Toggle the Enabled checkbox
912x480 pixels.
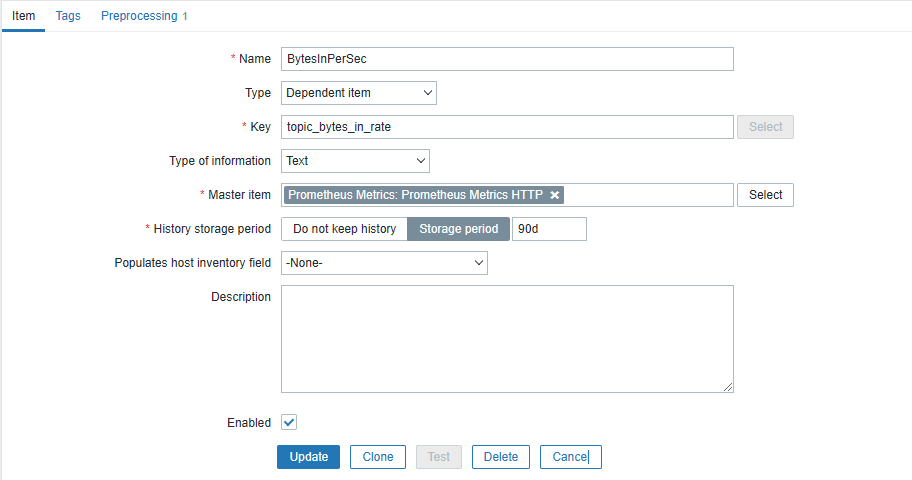pos(289,423)
